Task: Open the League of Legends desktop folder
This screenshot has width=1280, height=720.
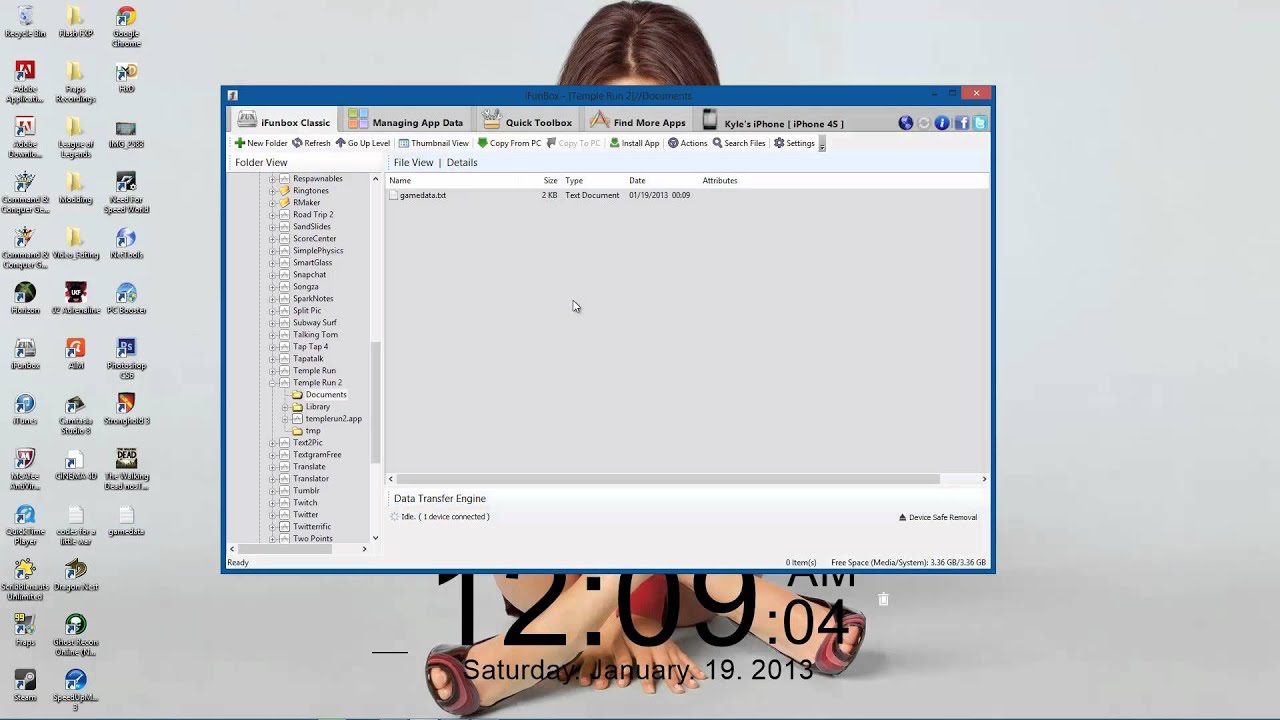Action: coord(75,138)
